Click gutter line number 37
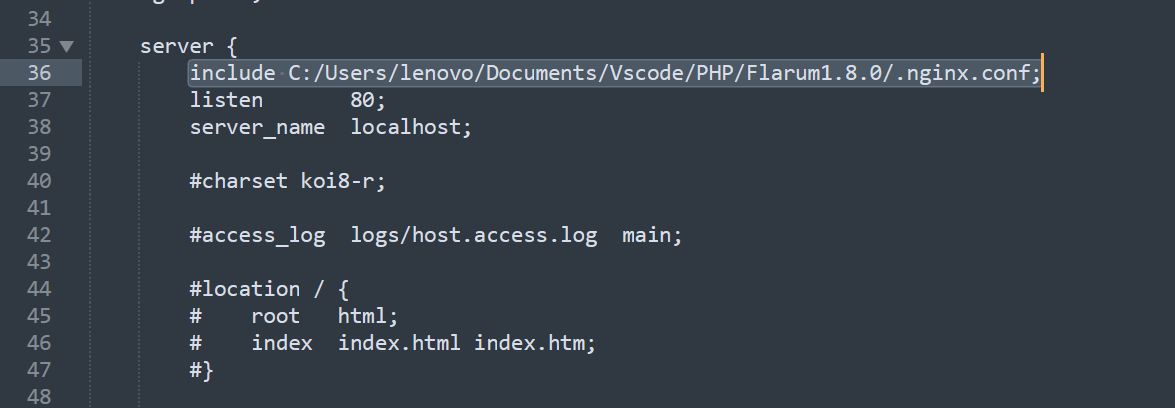This screenshot has width=1175, height=408. pyautogui.click(x=39, y=100)
